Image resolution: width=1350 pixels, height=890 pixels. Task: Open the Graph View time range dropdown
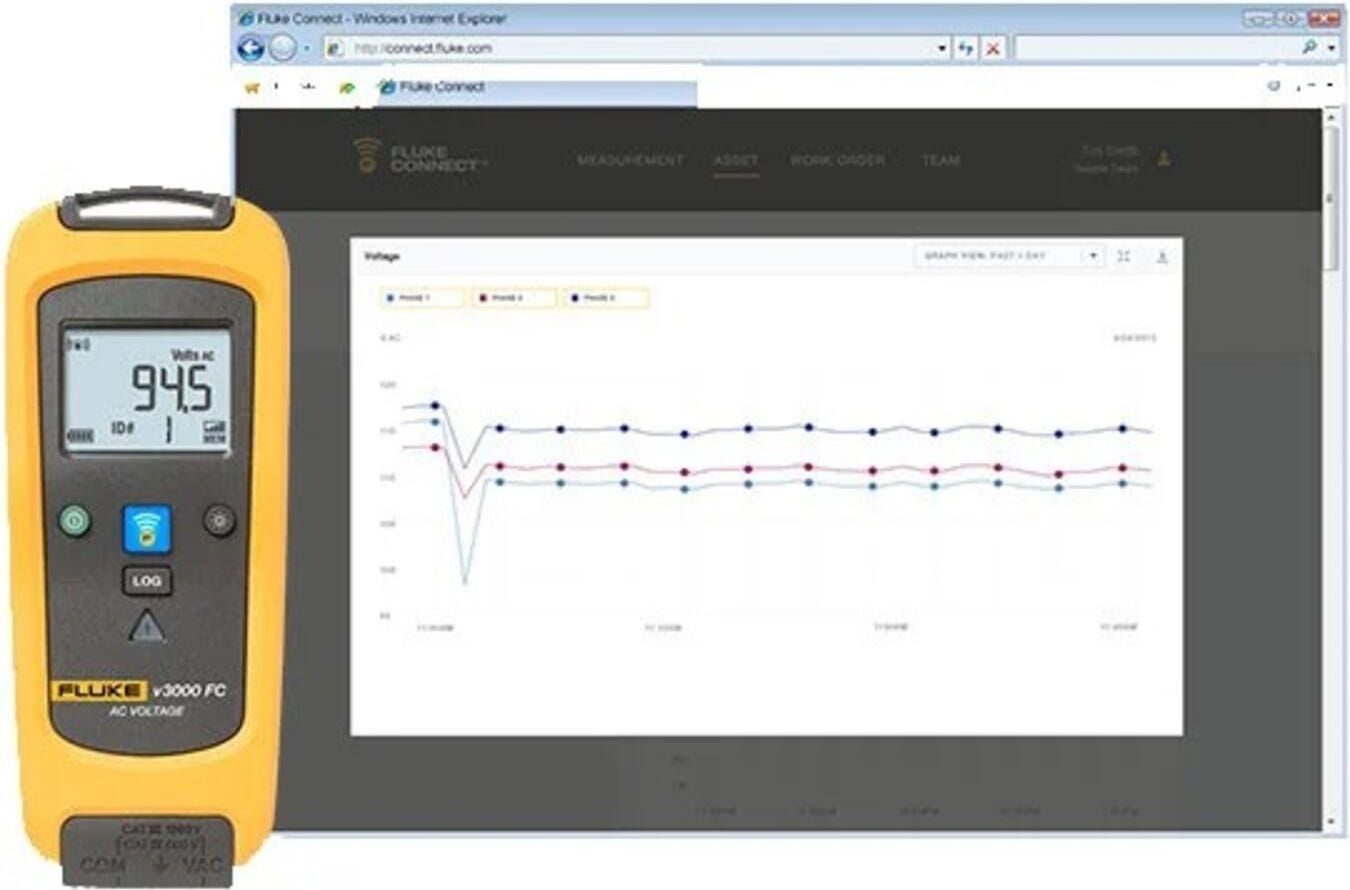click(x=1008, y=257)
